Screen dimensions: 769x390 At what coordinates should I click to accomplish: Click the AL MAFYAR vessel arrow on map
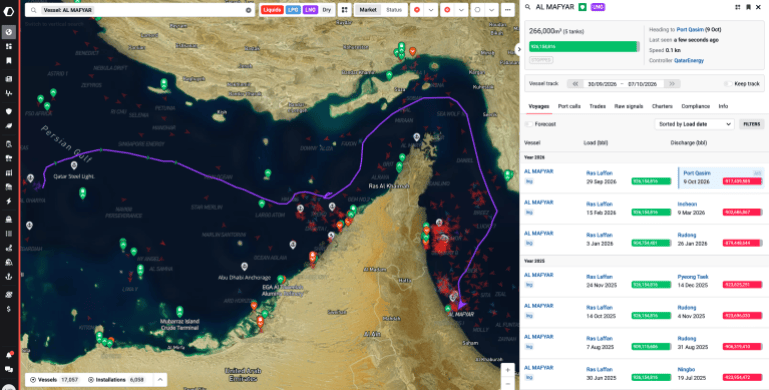[x=461, y=304]
